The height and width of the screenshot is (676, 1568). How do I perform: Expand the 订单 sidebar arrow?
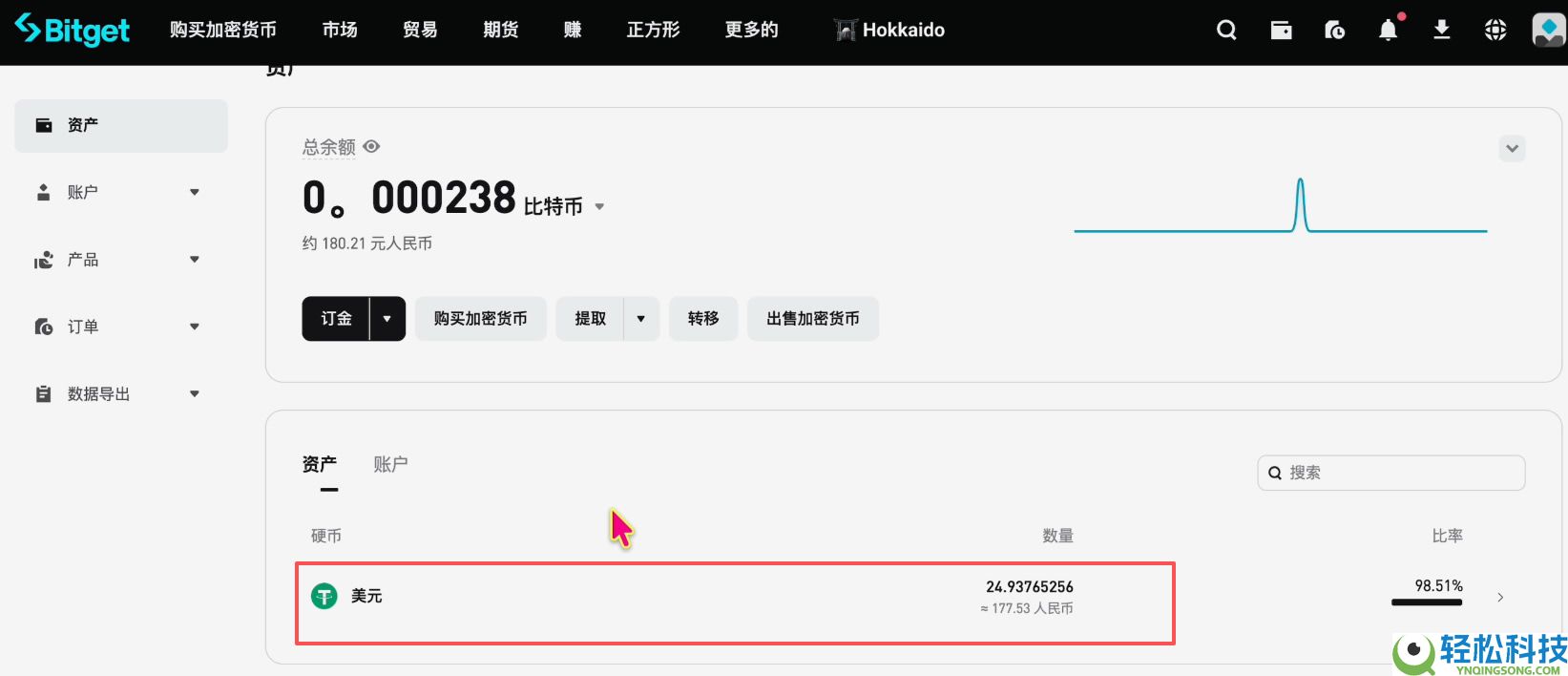tap(195, 327)
